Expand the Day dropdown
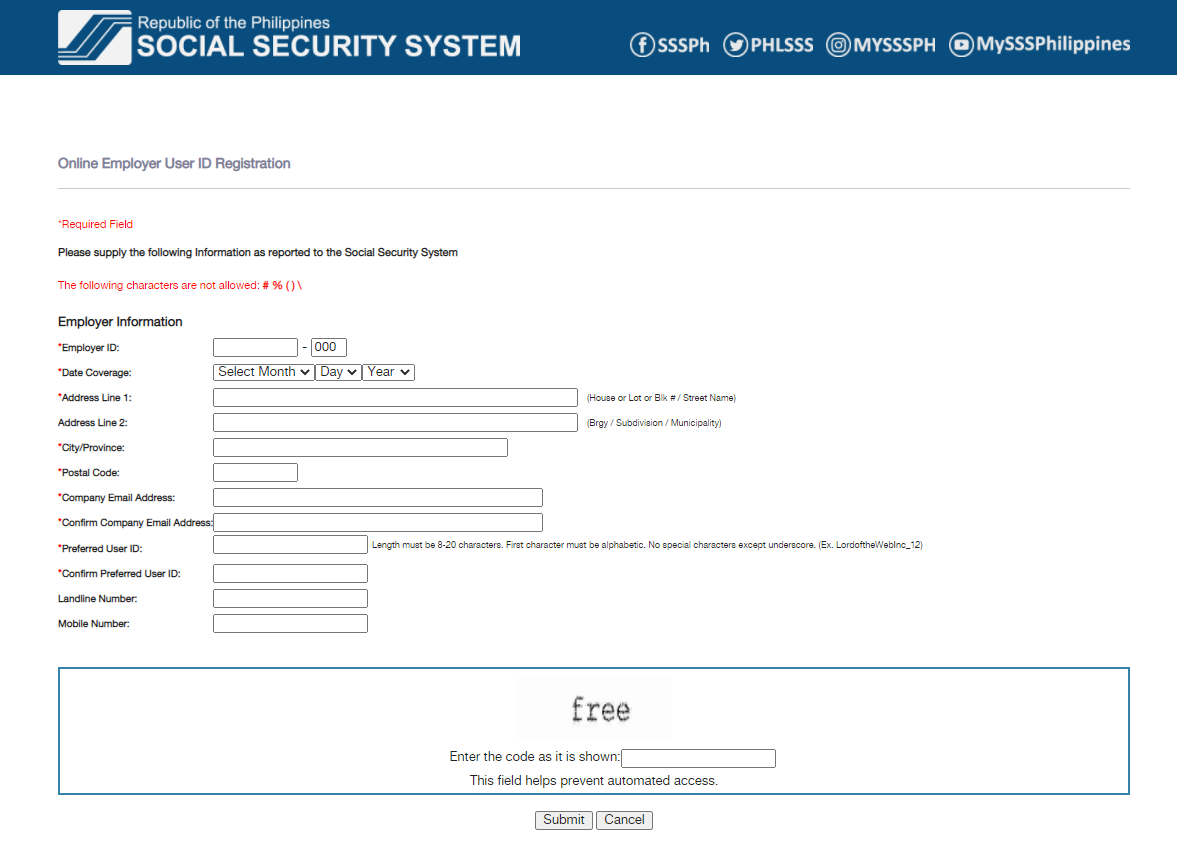This screenshot has width=1177, height=847. point(337,371)
